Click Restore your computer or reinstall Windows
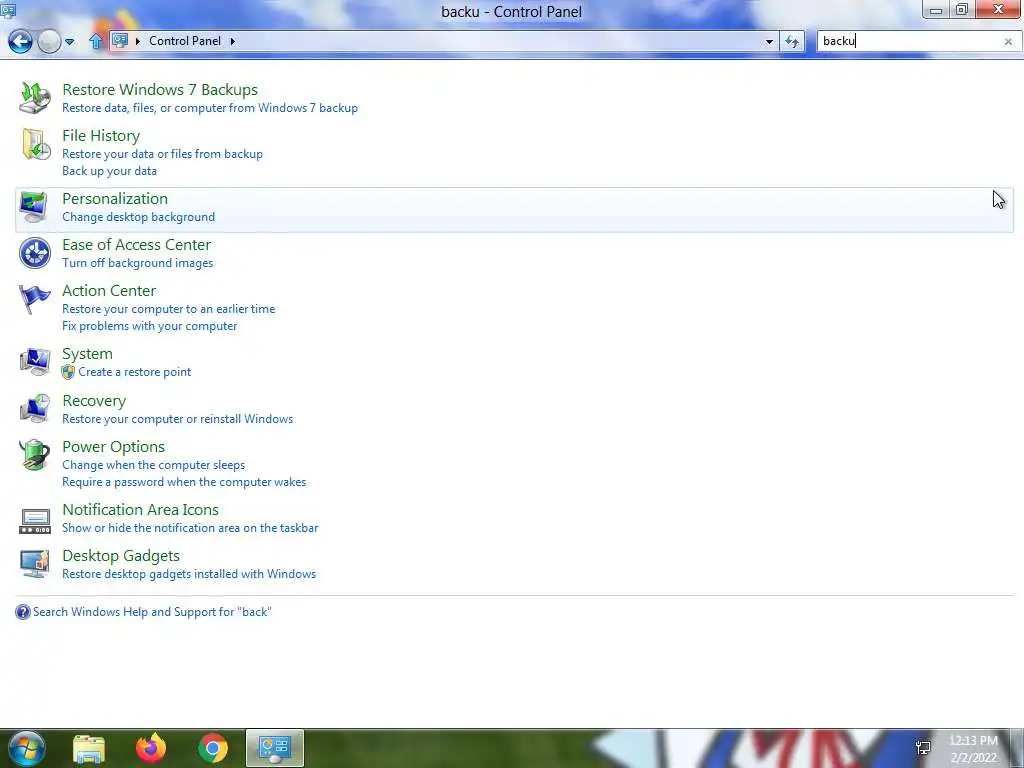This screenshot has width=1024, height=768. point(178,419)
